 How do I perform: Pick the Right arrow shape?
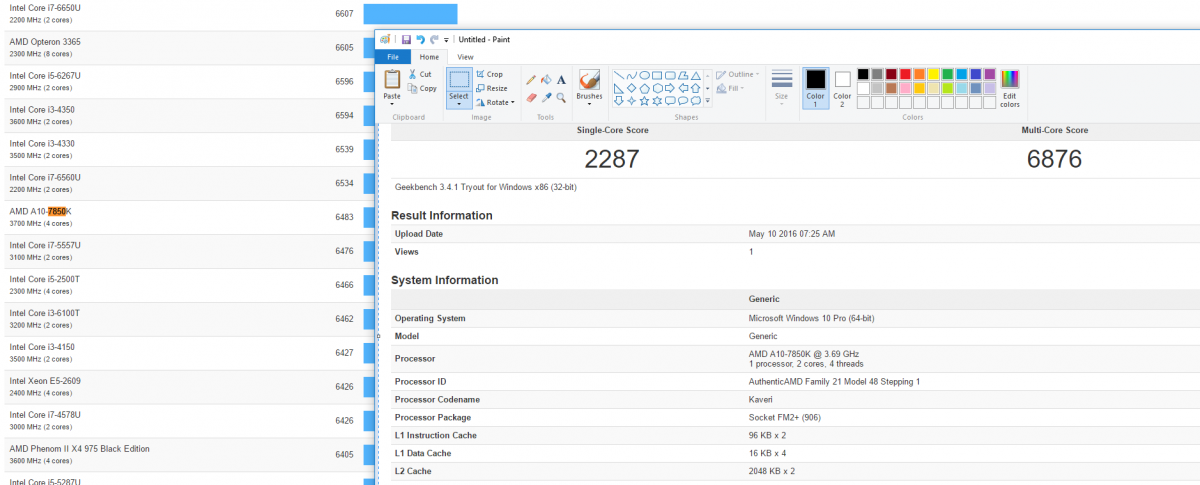click(670, 88)
